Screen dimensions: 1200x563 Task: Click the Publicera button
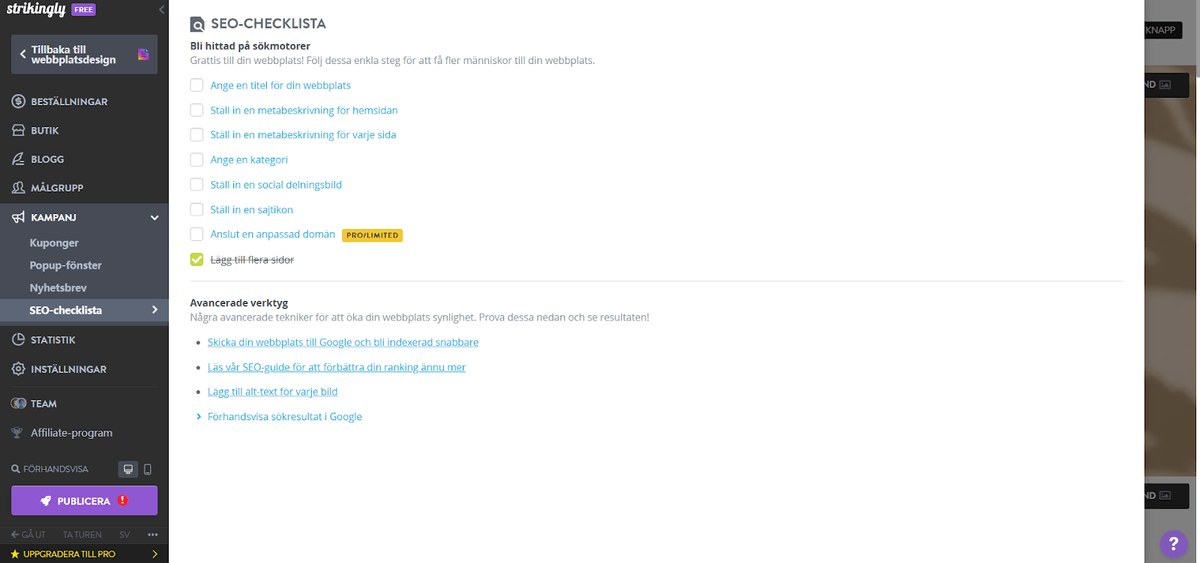point(84,500)
